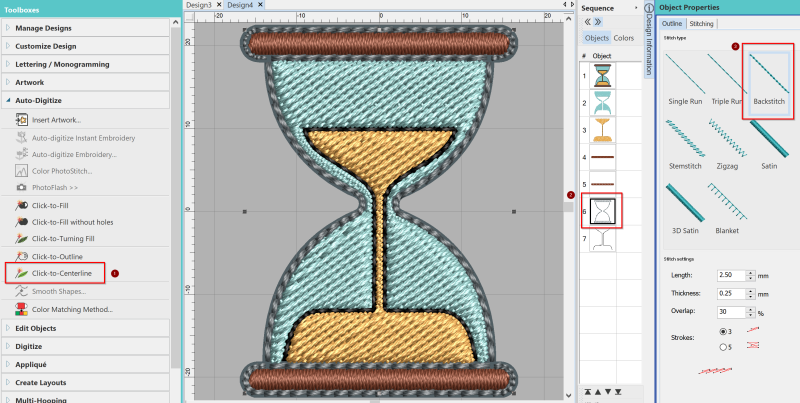800x403 pixels.
Task: Expand the Edit Objects section
Action: point(36,328)
